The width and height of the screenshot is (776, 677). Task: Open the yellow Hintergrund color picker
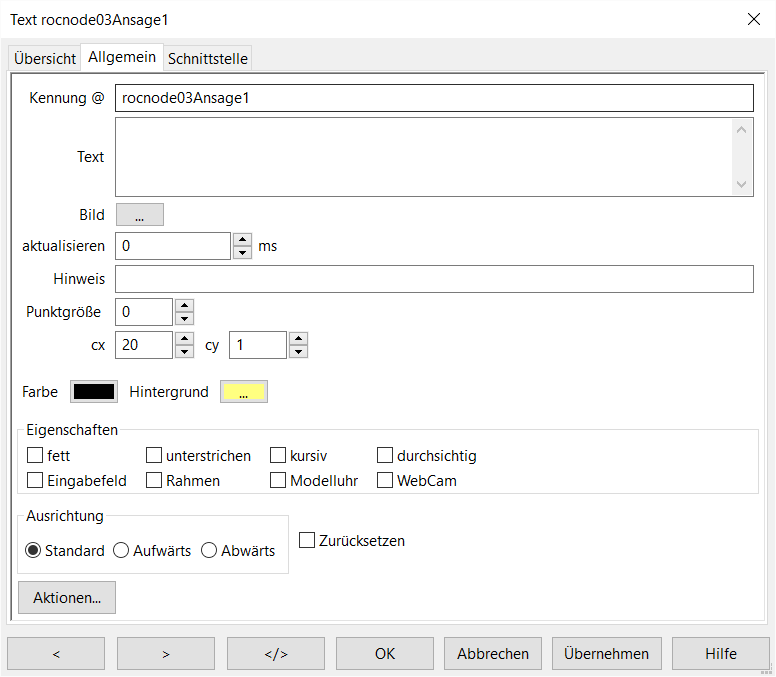point(243,392)
